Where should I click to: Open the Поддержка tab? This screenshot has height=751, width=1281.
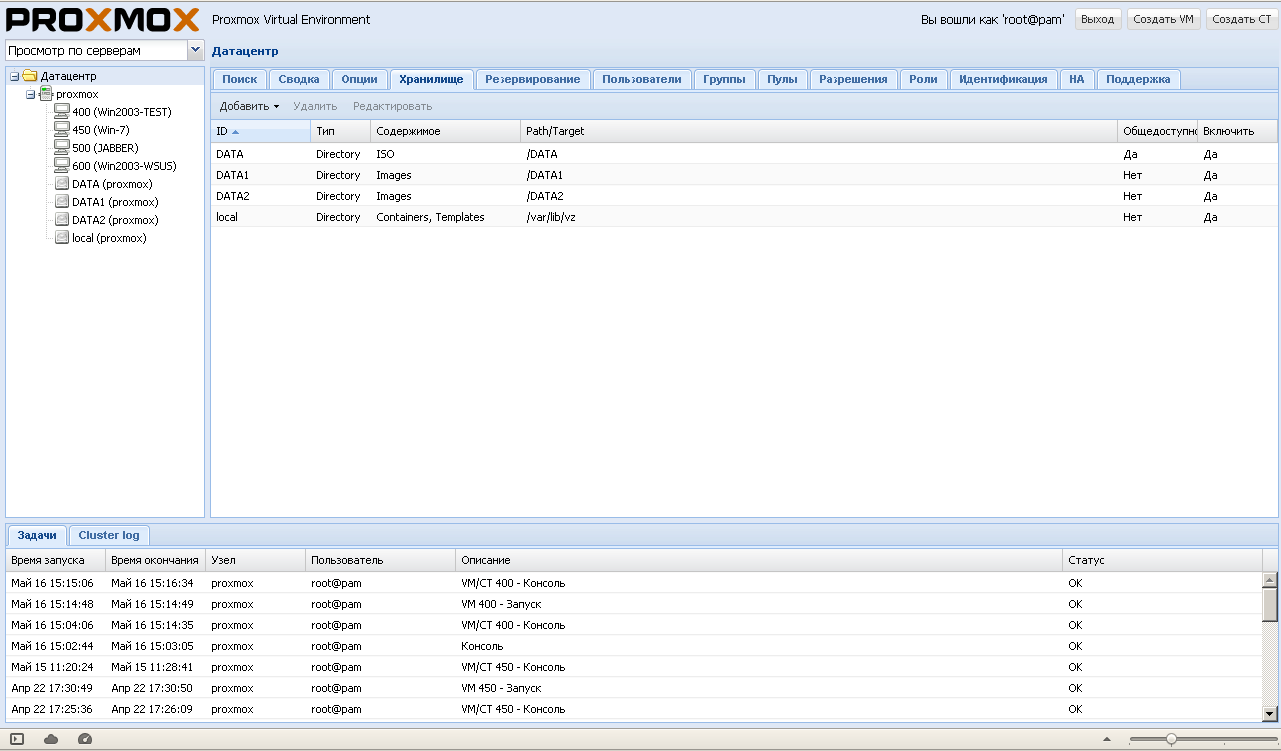click(1138, 79)
